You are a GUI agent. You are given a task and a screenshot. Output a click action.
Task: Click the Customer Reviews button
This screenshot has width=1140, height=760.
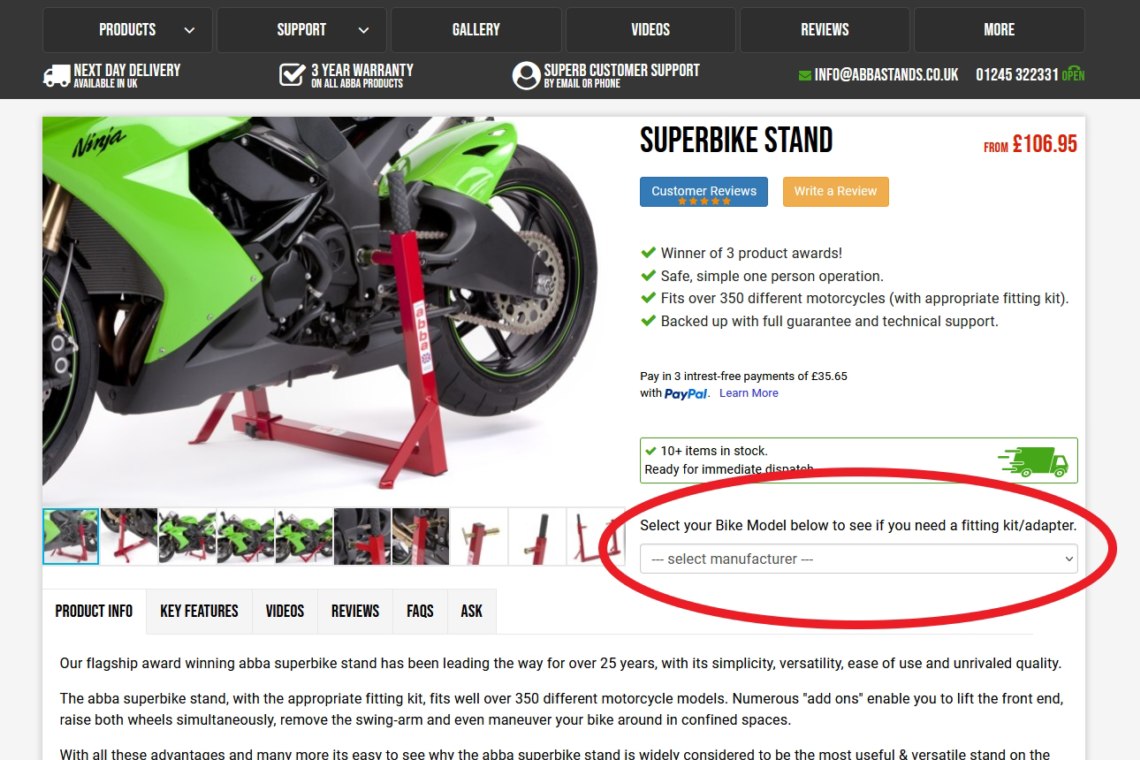click(x=704, y=191)
